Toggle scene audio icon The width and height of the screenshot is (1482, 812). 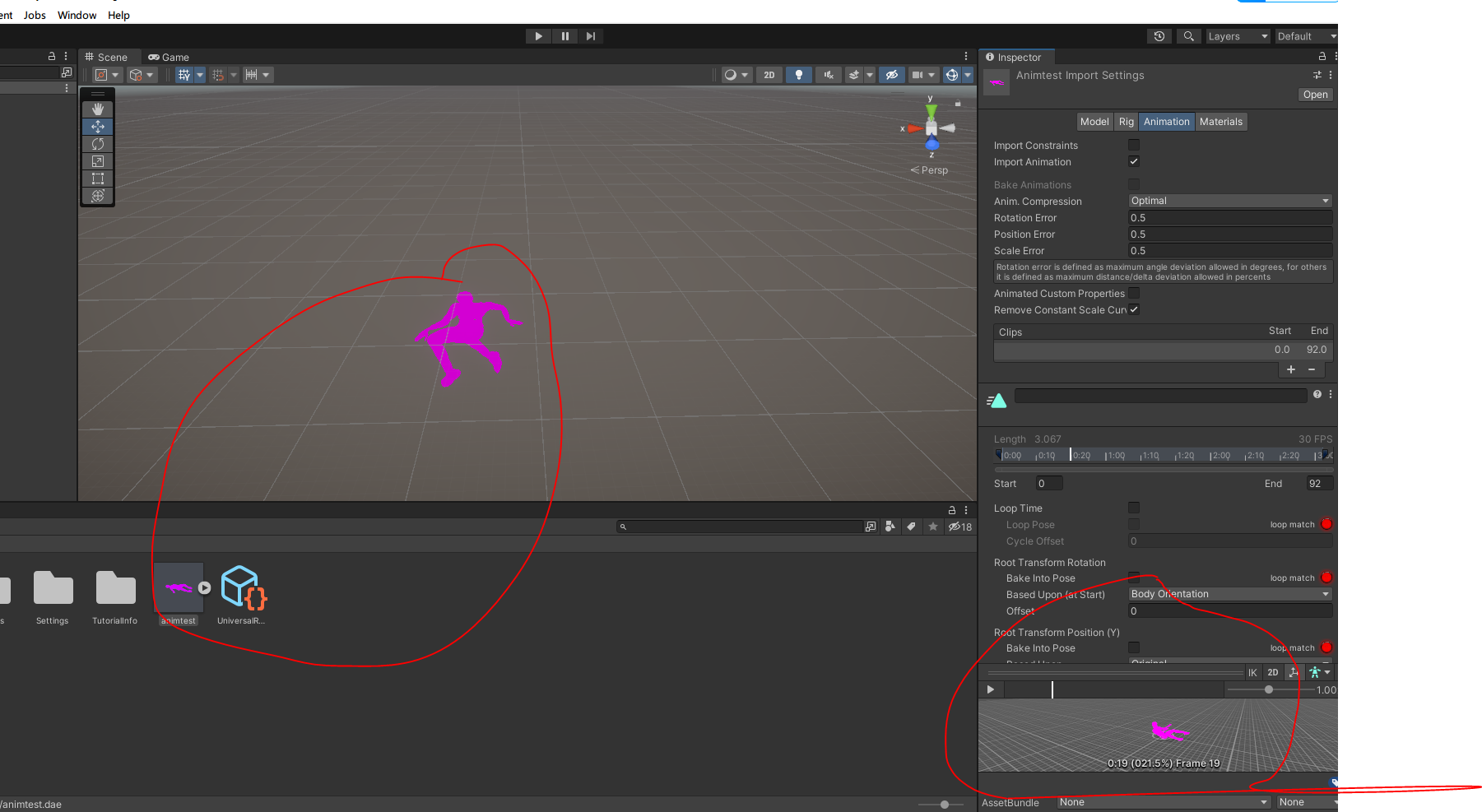[x=829, y=75]
